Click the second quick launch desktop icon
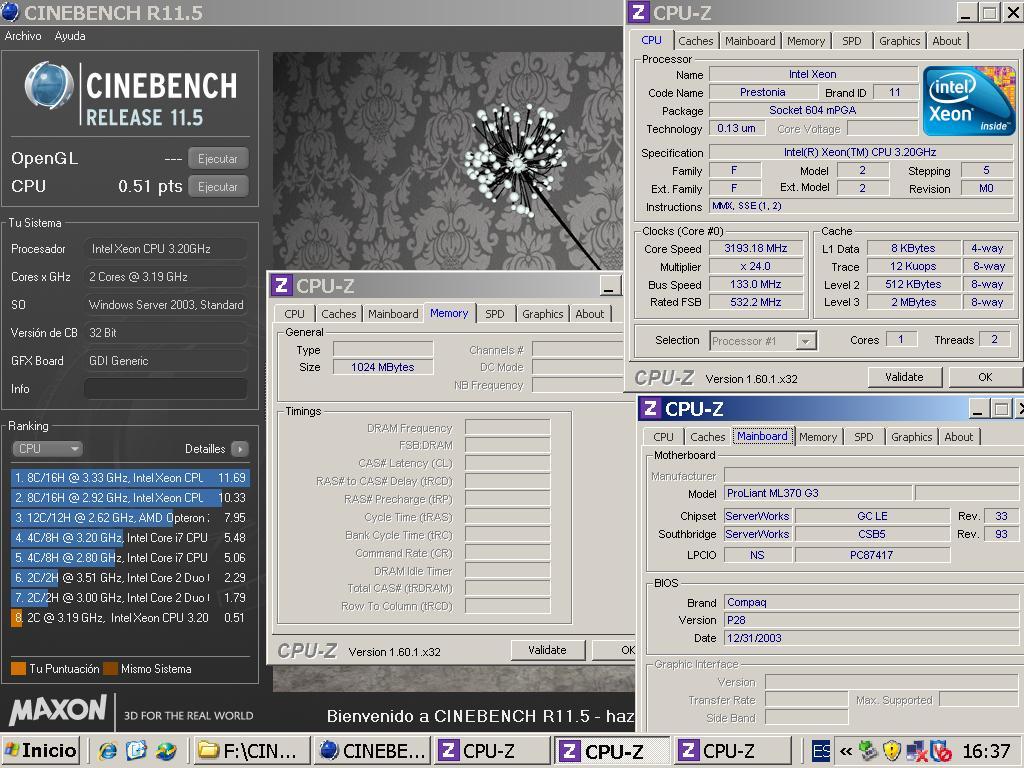The width and height of the screenshot is (1024, 768). (136, 751)
